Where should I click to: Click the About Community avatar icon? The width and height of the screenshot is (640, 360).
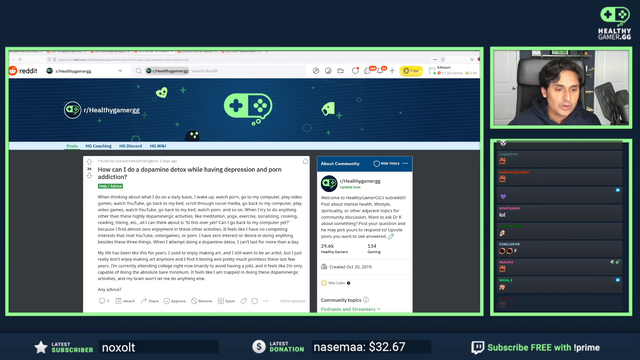[x=329, y=184]
